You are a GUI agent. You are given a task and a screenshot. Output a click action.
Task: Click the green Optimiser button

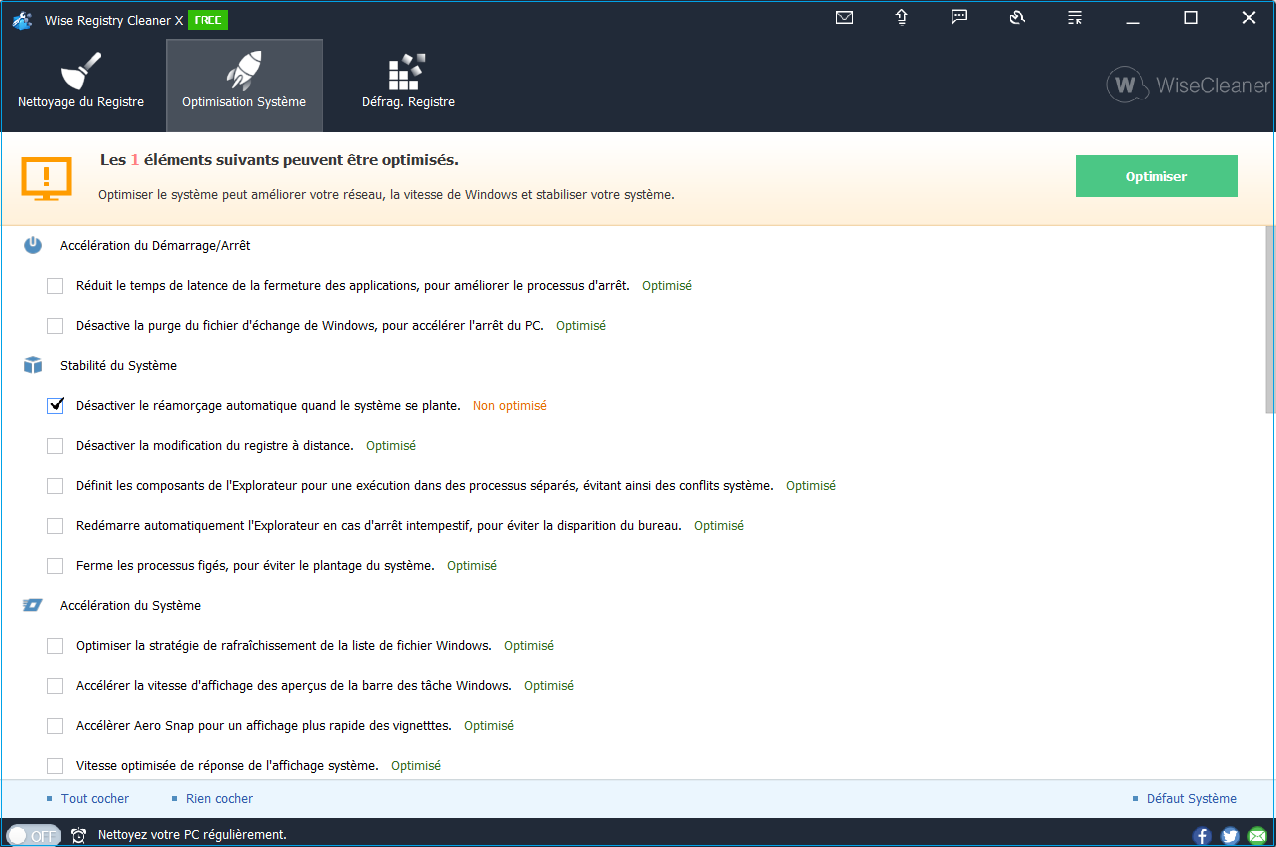(1156, 176)
